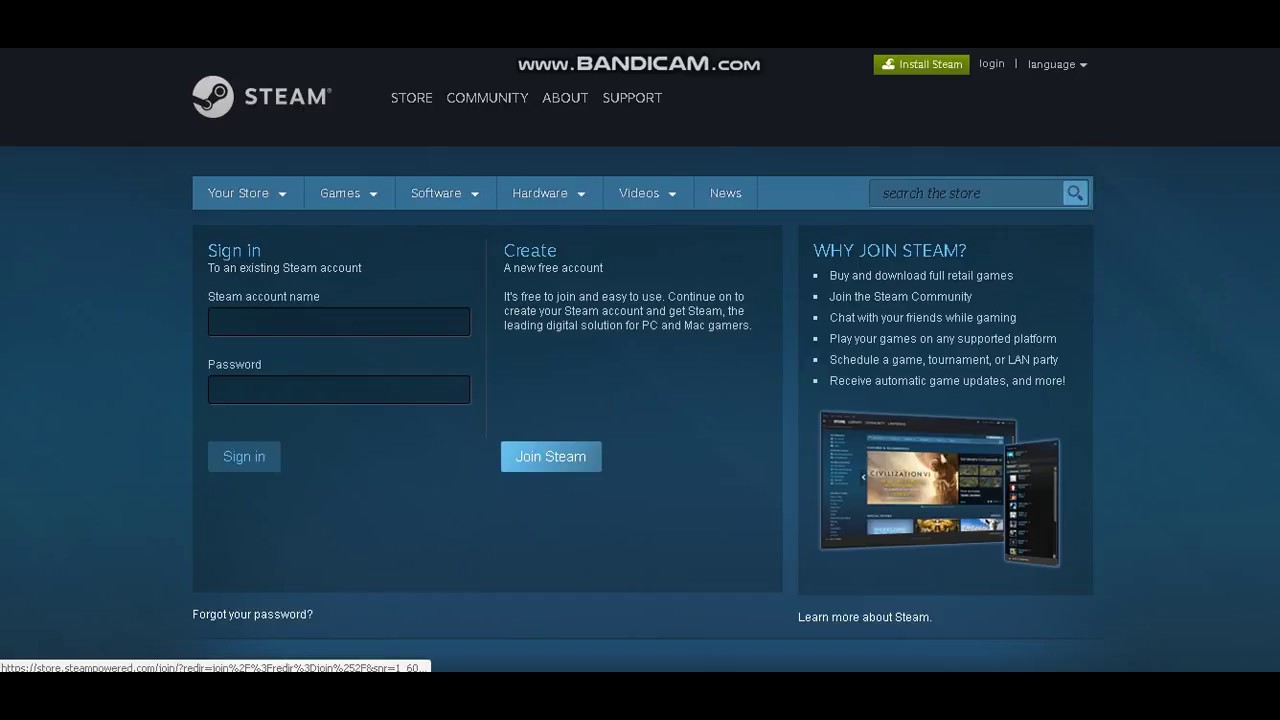
Task: Open Learn more about Steam link
Action: 865,617
